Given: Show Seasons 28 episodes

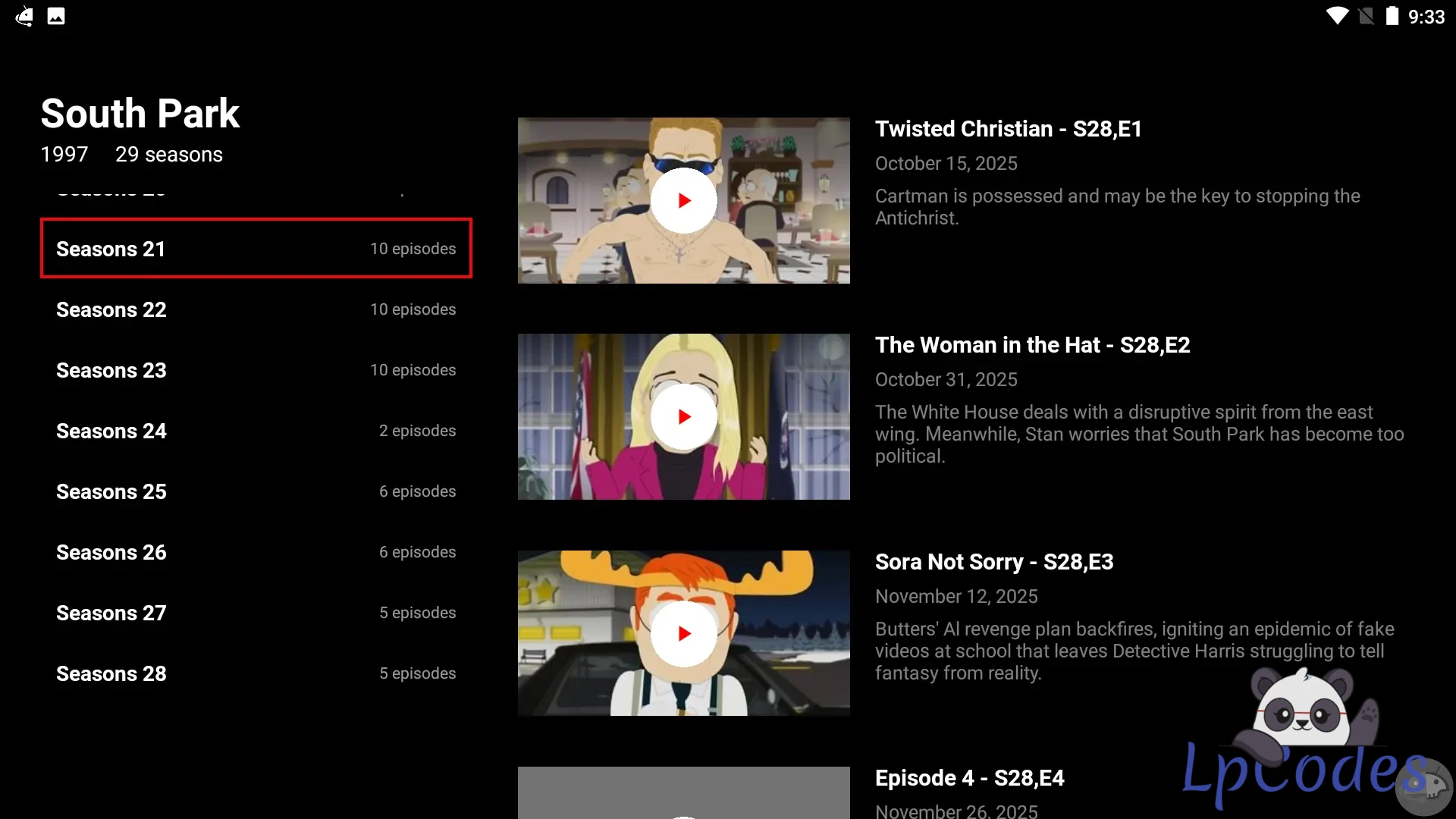Looking at the screenshot, I should point(256,673).
